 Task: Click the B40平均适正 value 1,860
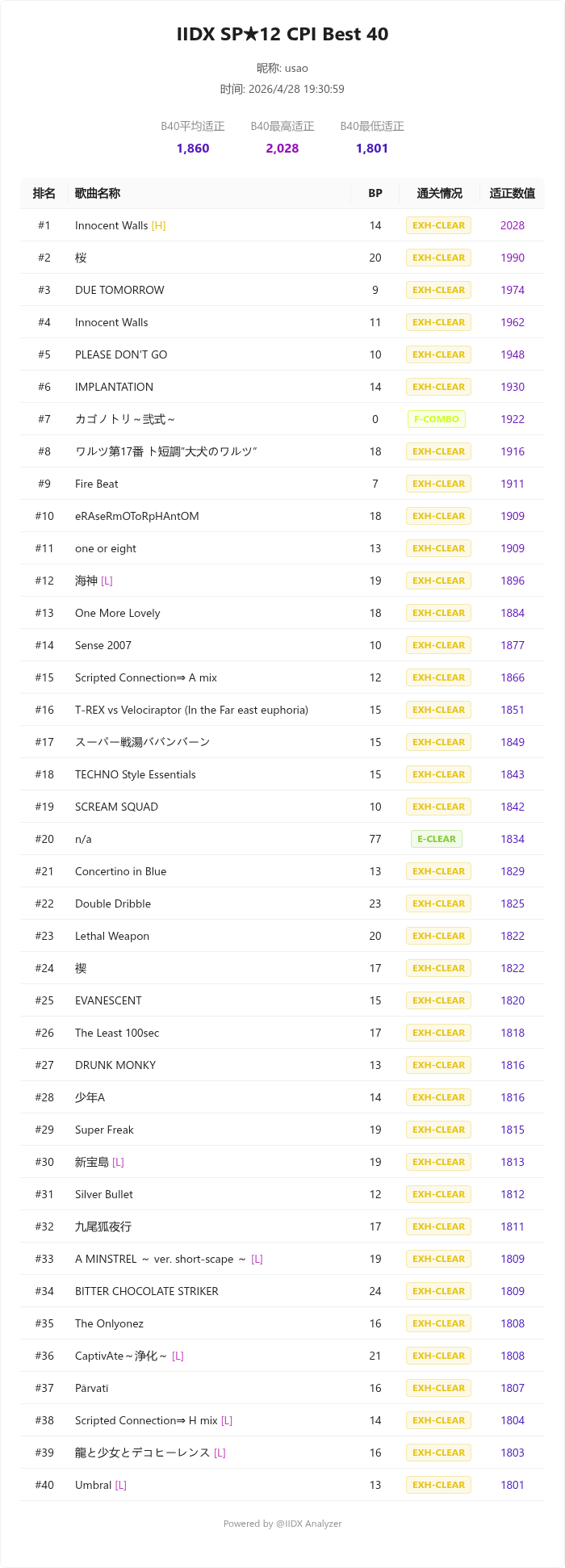coord(193,149)
